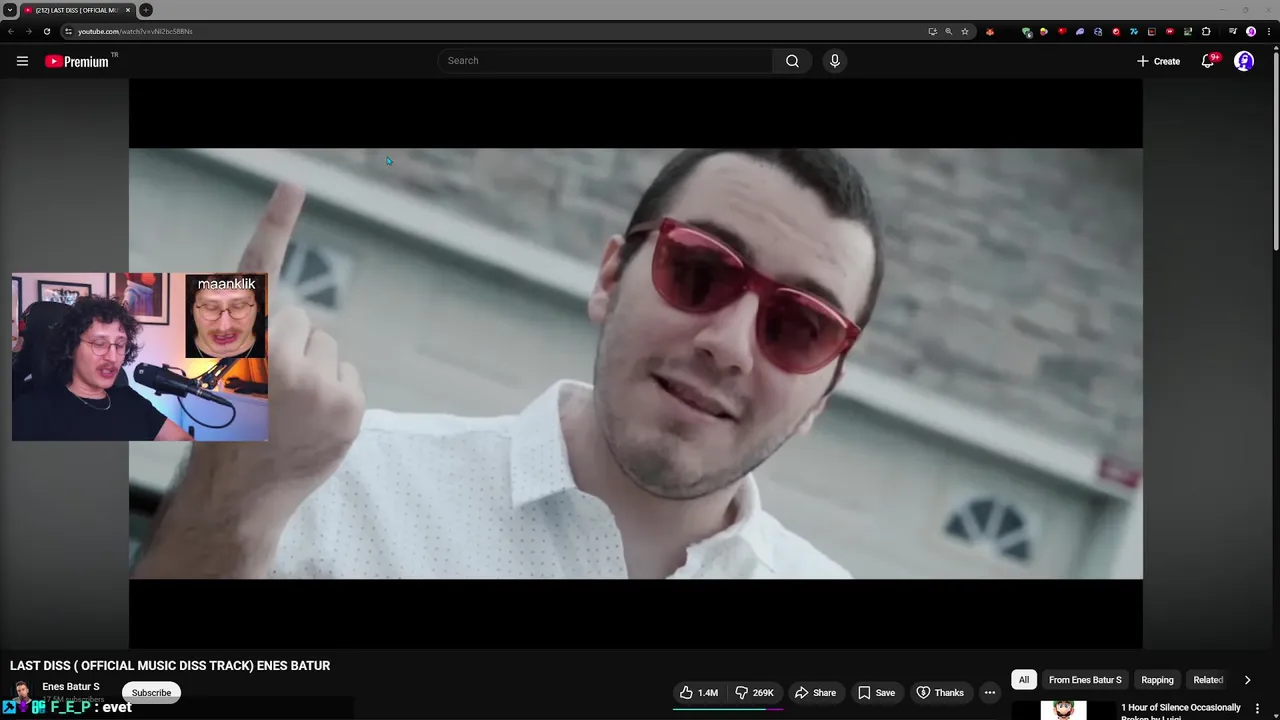Reload the page in the browser
Screen dimensions: 1280x720
pyautogui.click(x=46, y=31)
